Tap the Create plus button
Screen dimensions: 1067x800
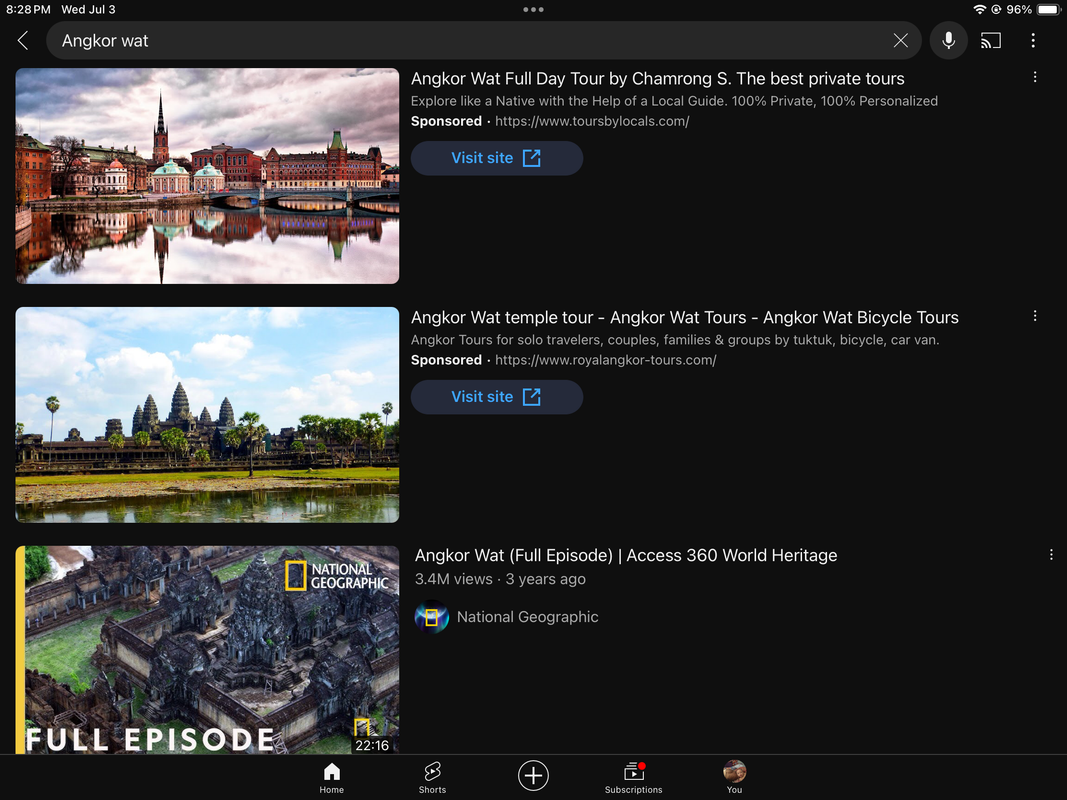[534, 776]
